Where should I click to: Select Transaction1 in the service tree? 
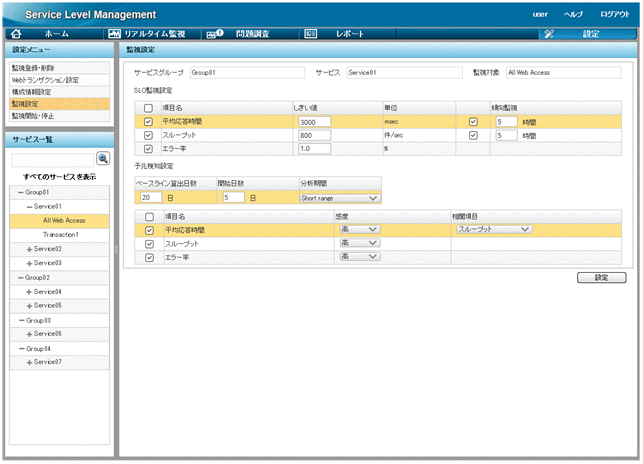point(61,234)
